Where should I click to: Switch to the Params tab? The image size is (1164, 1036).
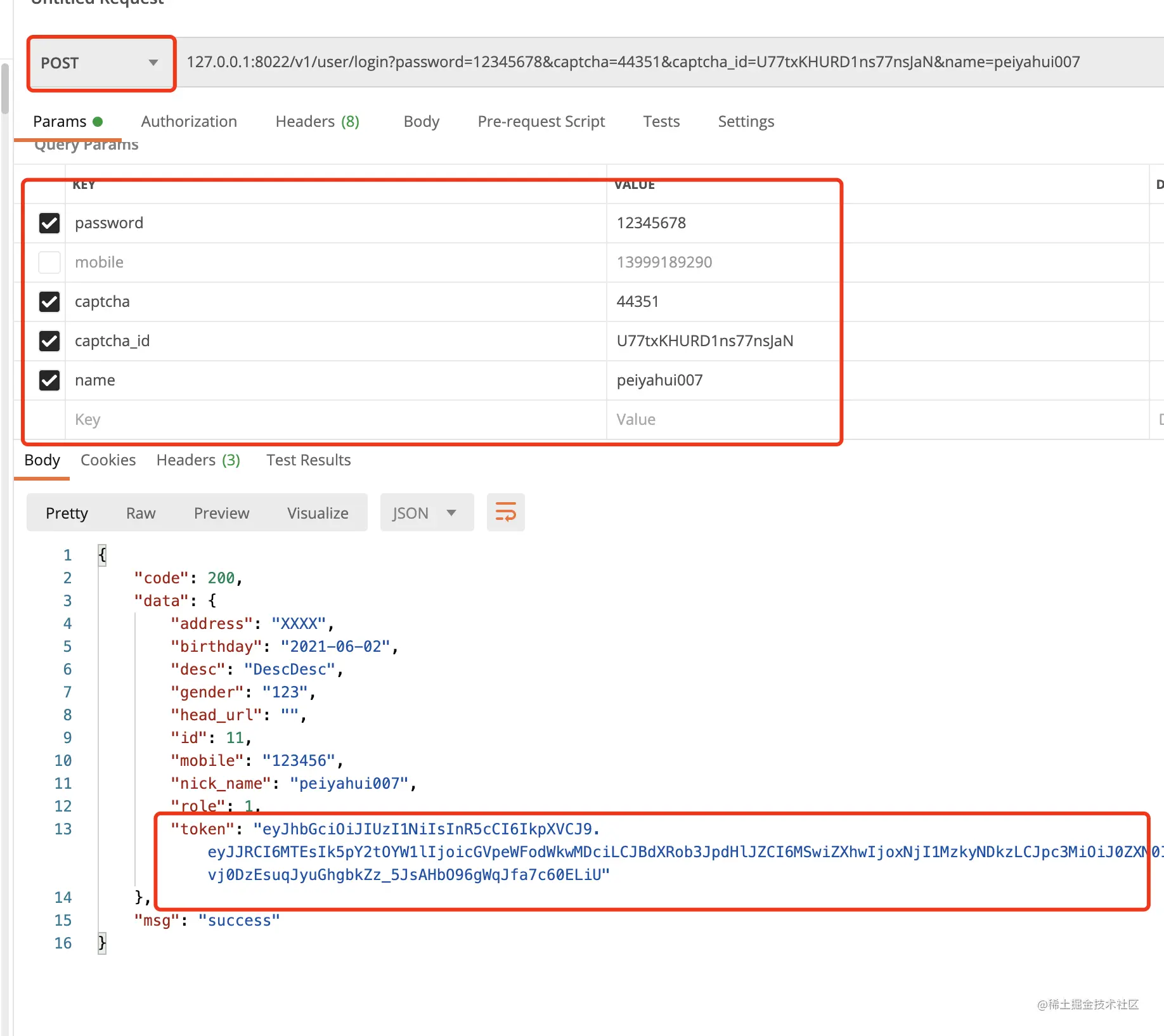tap(67, 121)
